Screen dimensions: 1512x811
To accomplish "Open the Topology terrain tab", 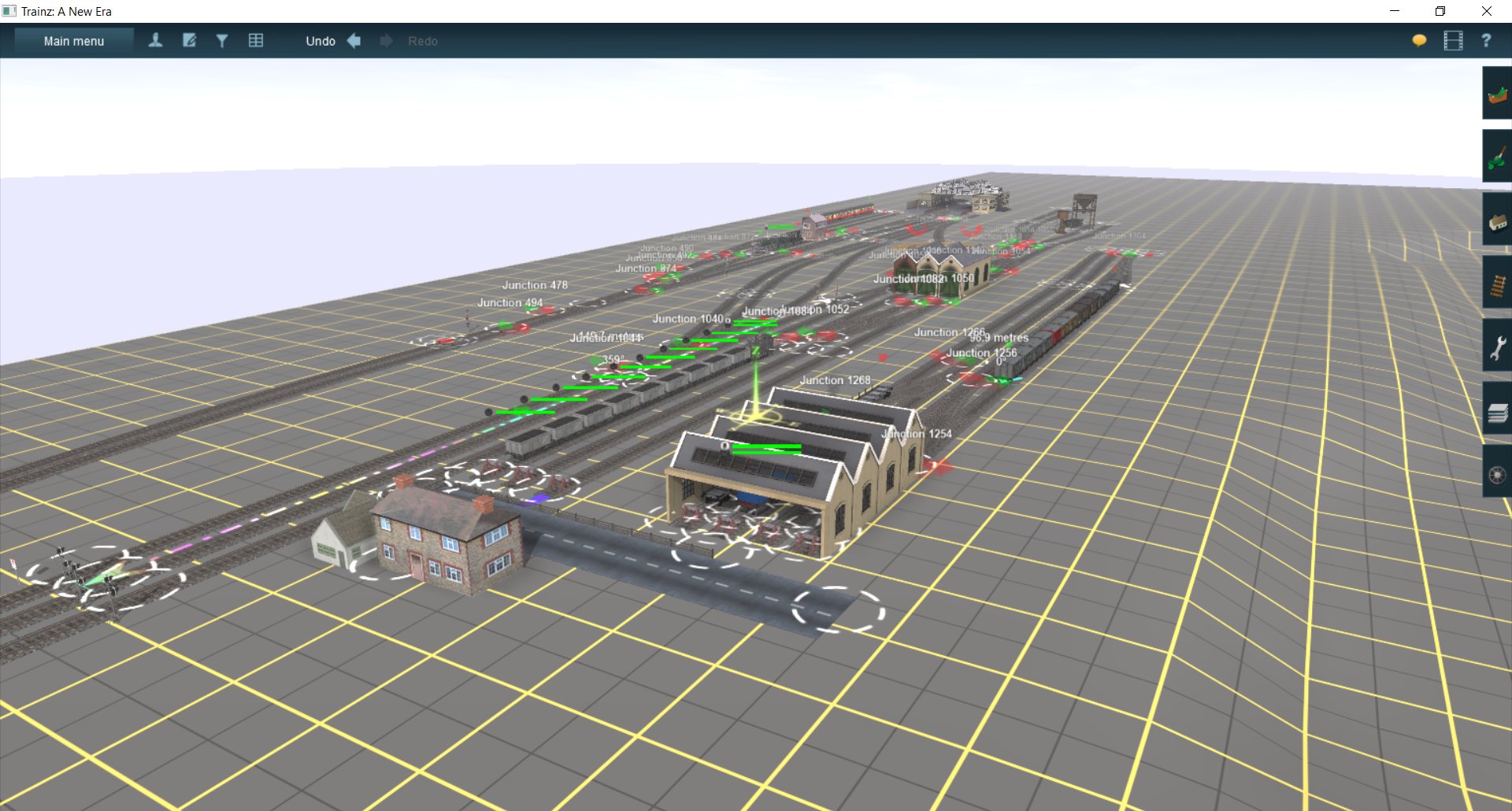I will pyautogui.click(x=1497, y=94).
